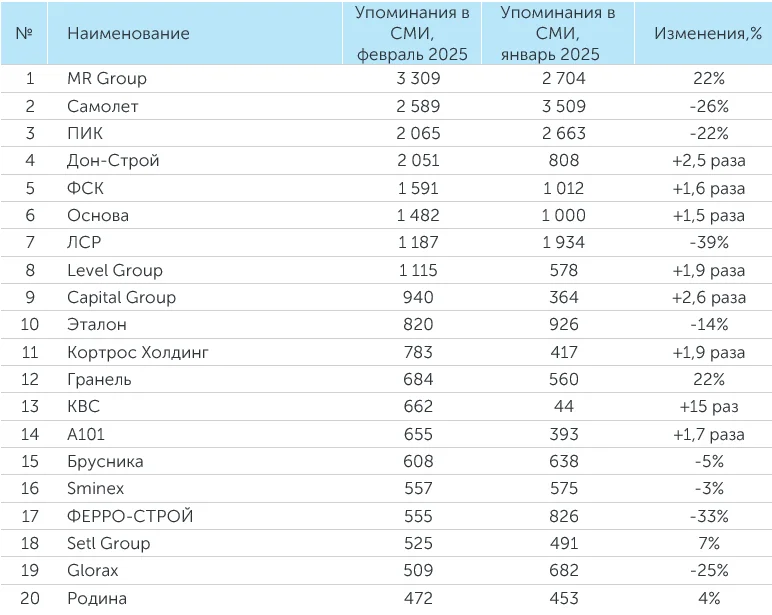Click February value 3 309

412,78
